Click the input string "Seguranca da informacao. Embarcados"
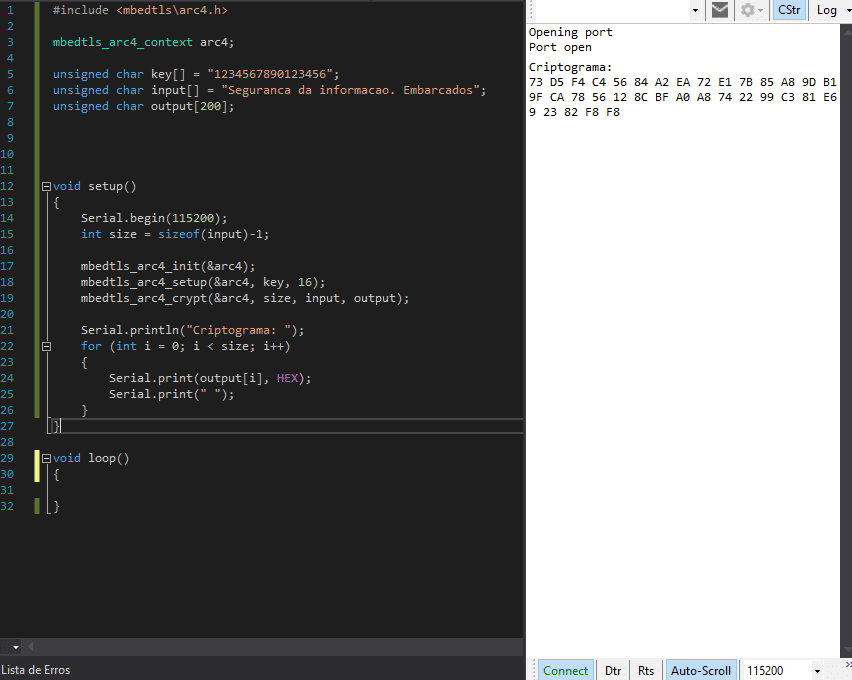This screenshot has height=680, width=852. point(350,90)
